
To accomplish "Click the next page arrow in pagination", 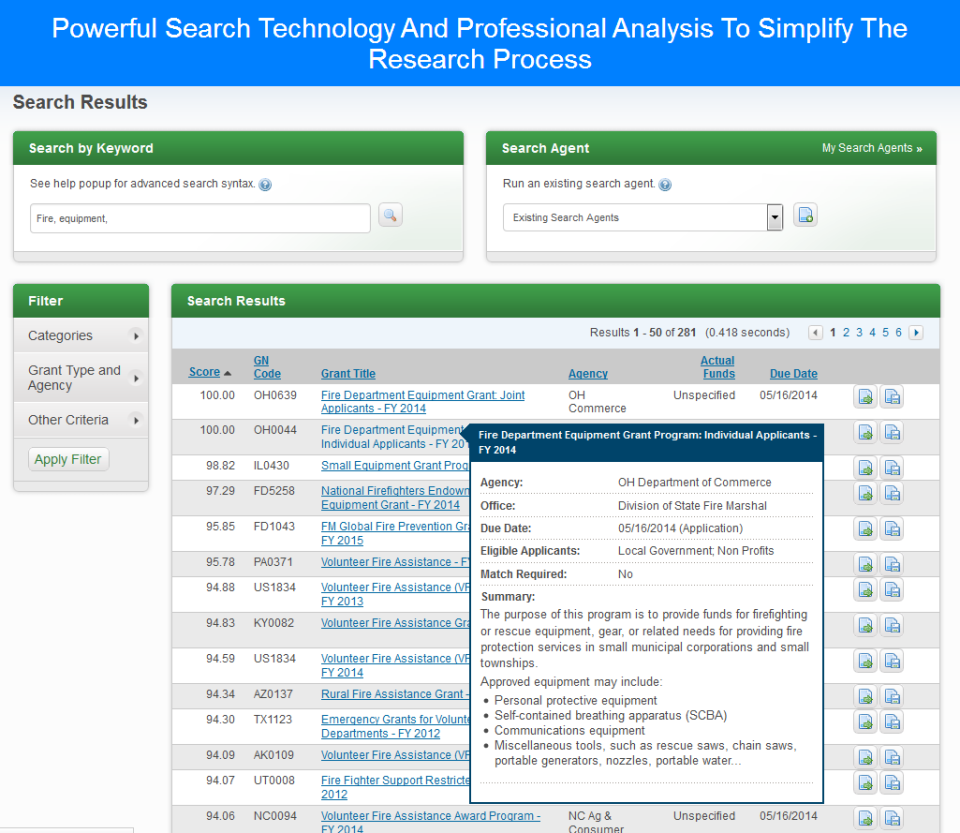I will 915,332.
